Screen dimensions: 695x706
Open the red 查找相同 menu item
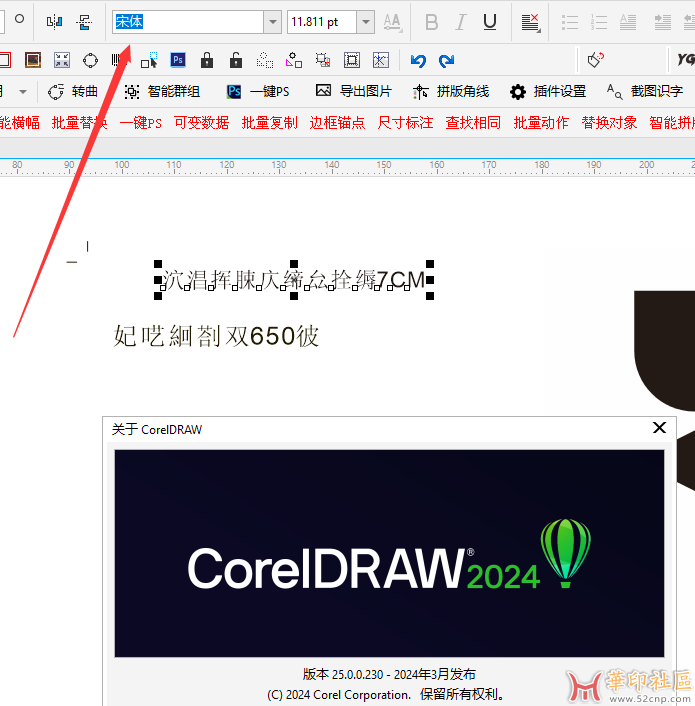point(473,122)
